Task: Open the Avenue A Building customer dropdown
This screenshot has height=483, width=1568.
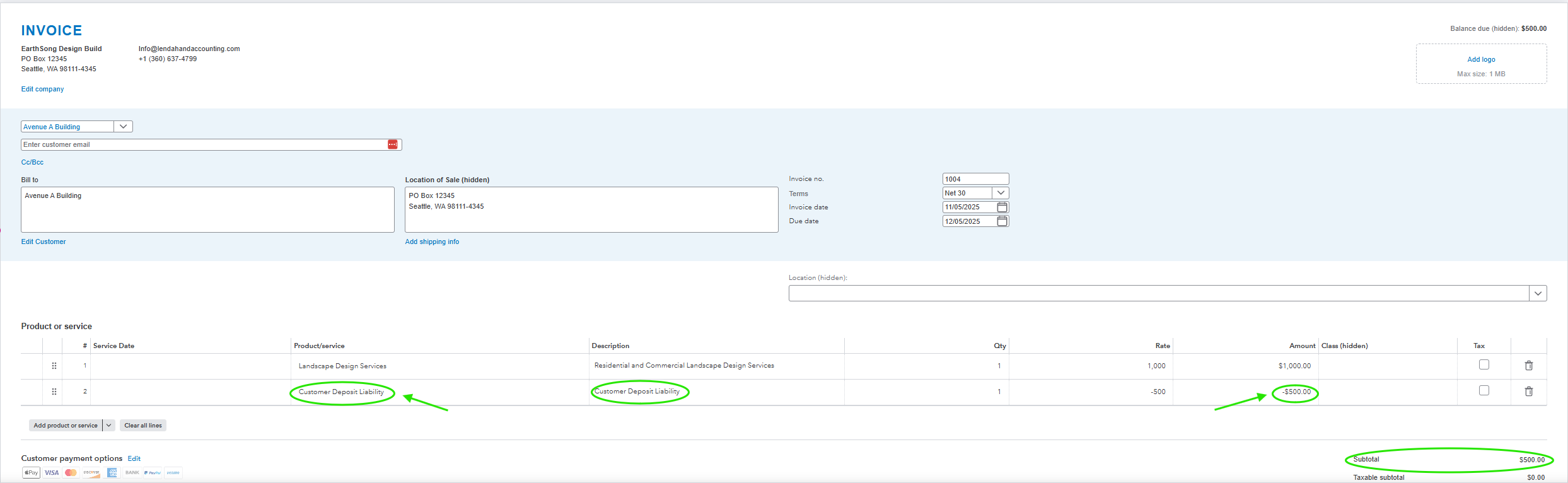Action: click(123, 127)
